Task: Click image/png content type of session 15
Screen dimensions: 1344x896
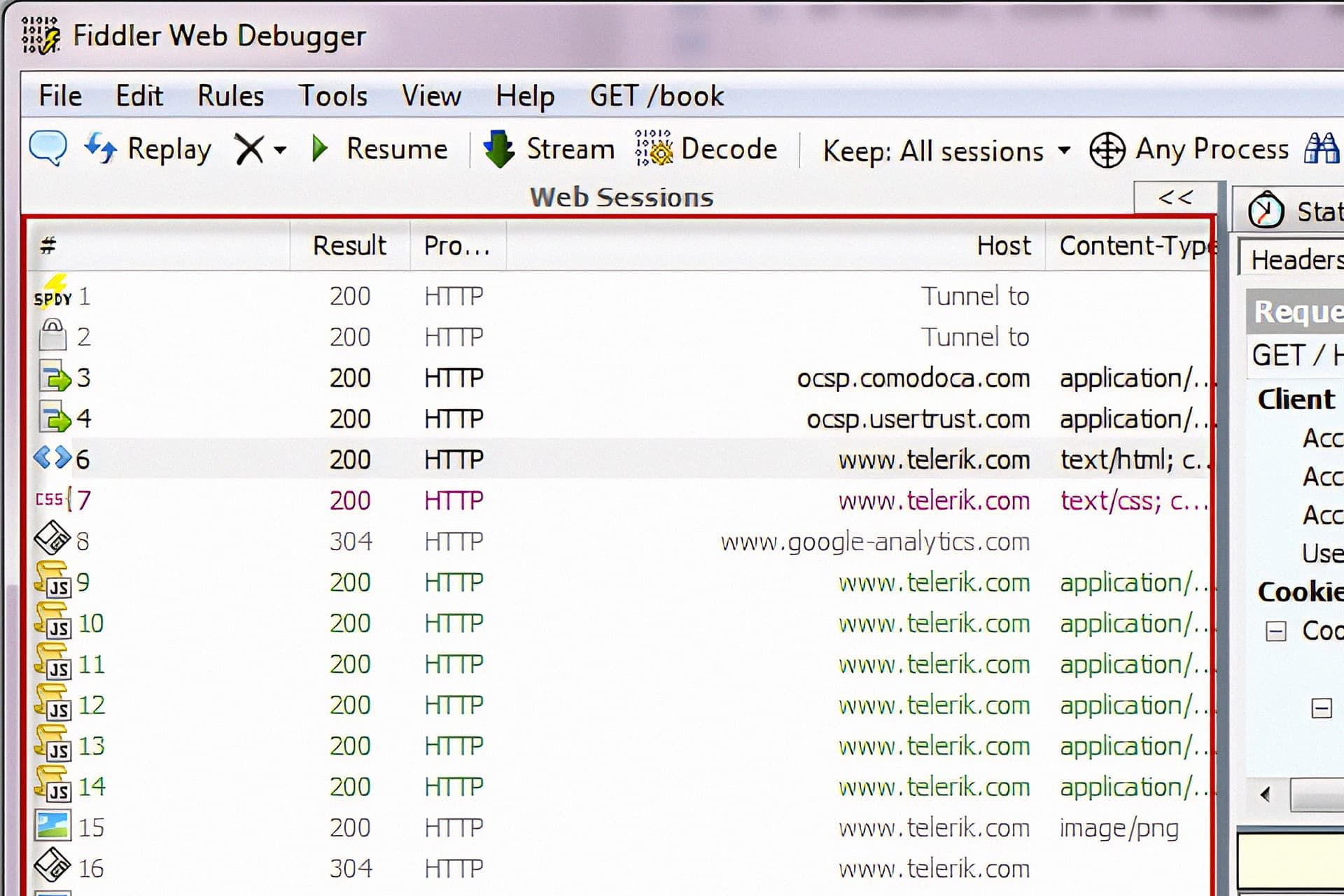Action: pos(1119,828)
